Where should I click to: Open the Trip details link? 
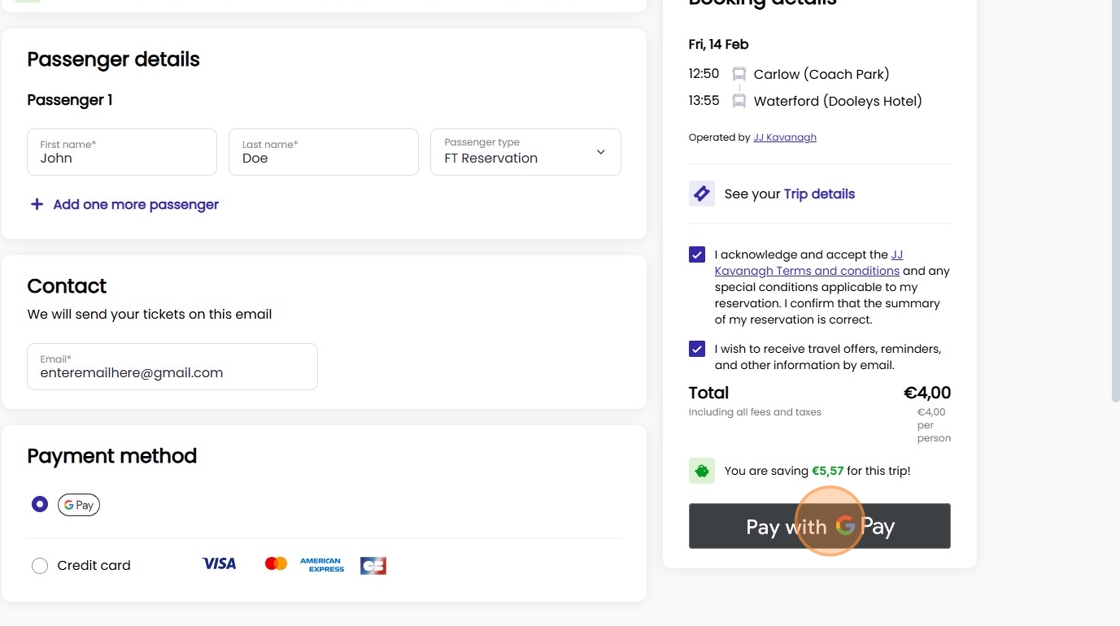(x=819, y=194)
